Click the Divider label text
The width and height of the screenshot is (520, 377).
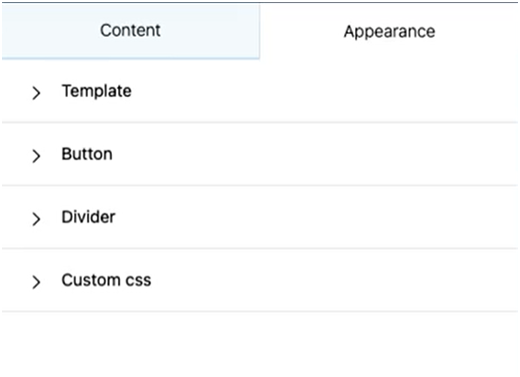(88, 217)
